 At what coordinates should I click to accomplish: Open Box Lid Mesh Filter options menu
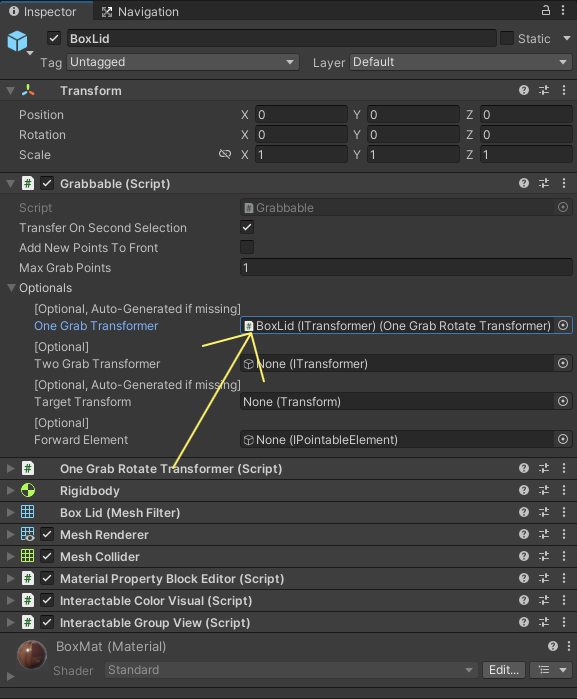tap(564, 512)
